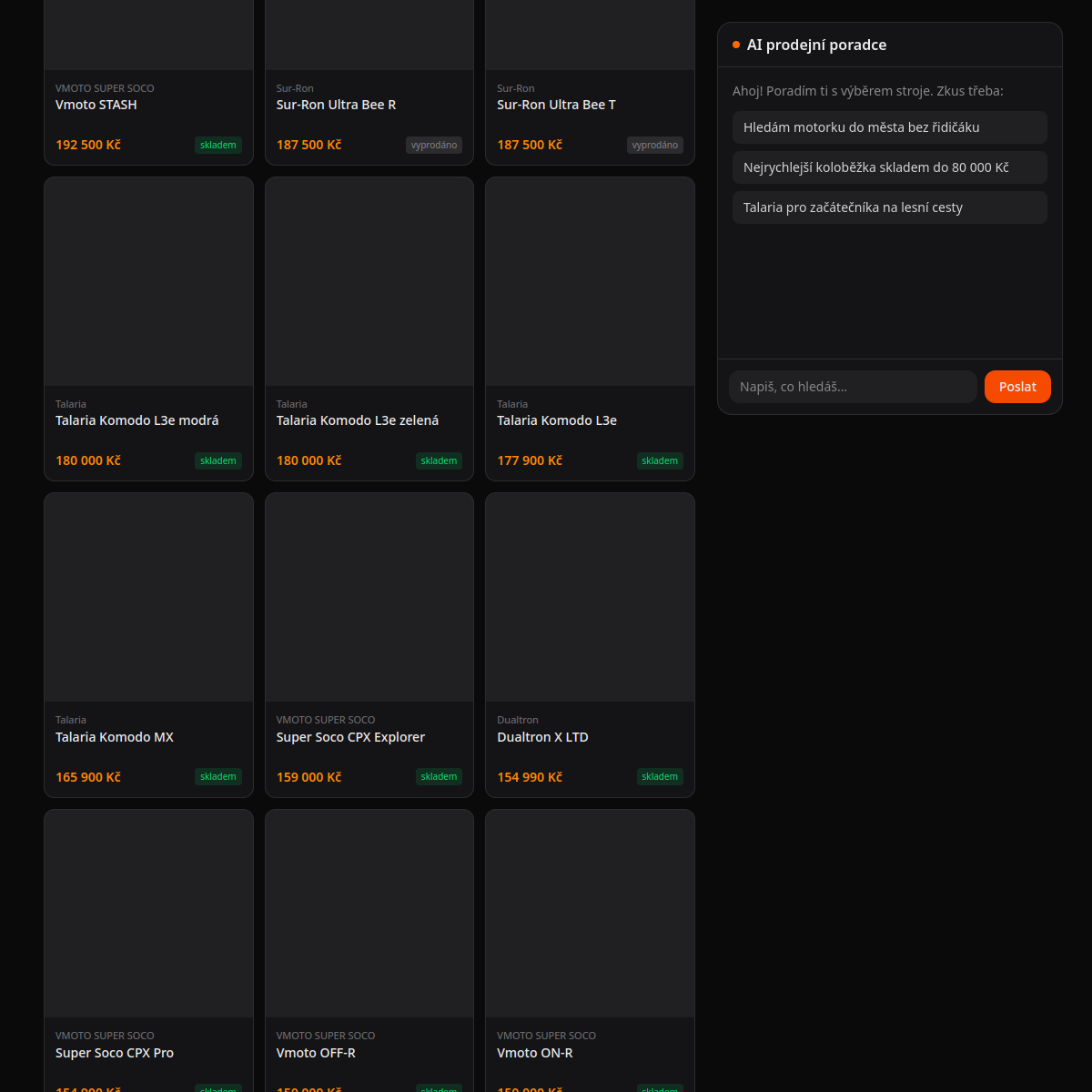Open the Talaria Komodo L3e 177 900 Kč image
Screen dimensions: 1092x1092
pos(590,281)
